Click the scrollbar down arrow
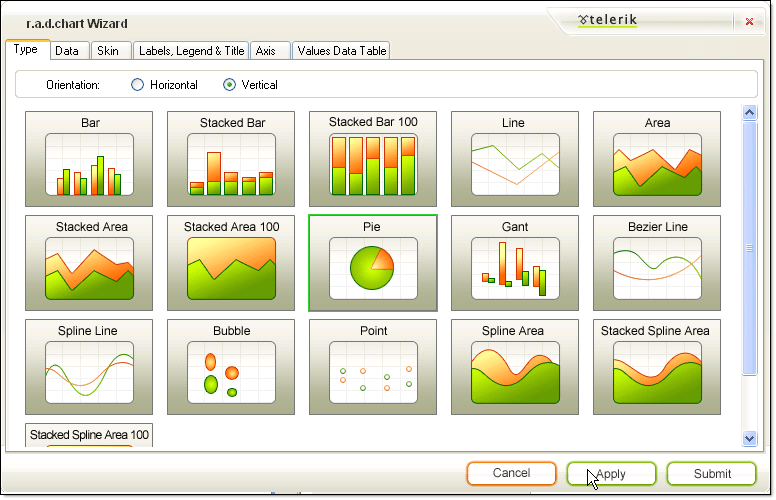This screenshot has width=776, height=500. tap(749, 438)
